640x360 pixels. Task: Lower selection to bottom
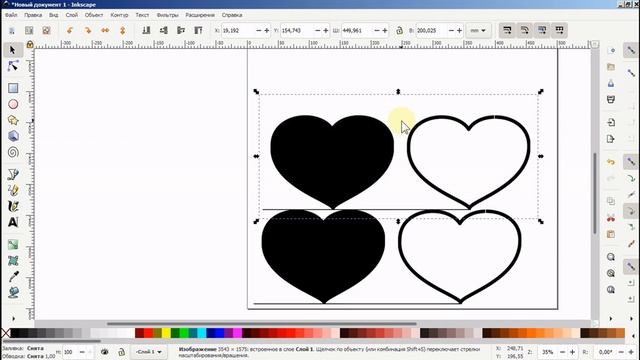pos(146,31)
